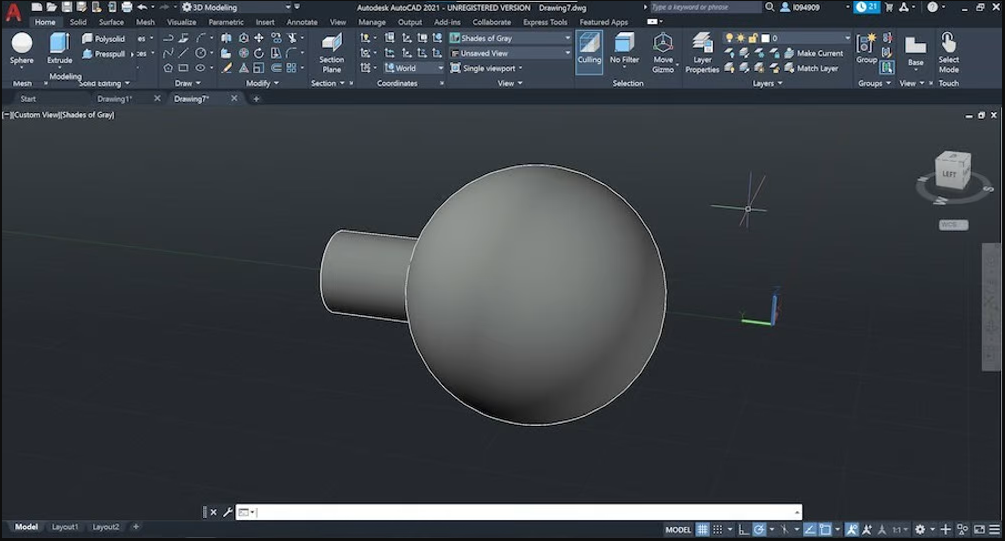
Task: Open the Single viewport dropdown
Action: tap(486, 67)
